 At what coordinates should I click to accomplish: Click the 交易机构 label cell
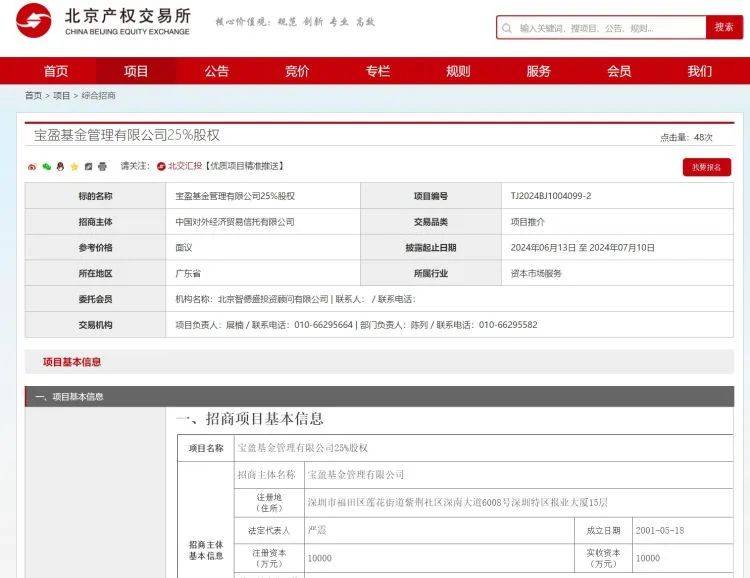click(95, 325)
